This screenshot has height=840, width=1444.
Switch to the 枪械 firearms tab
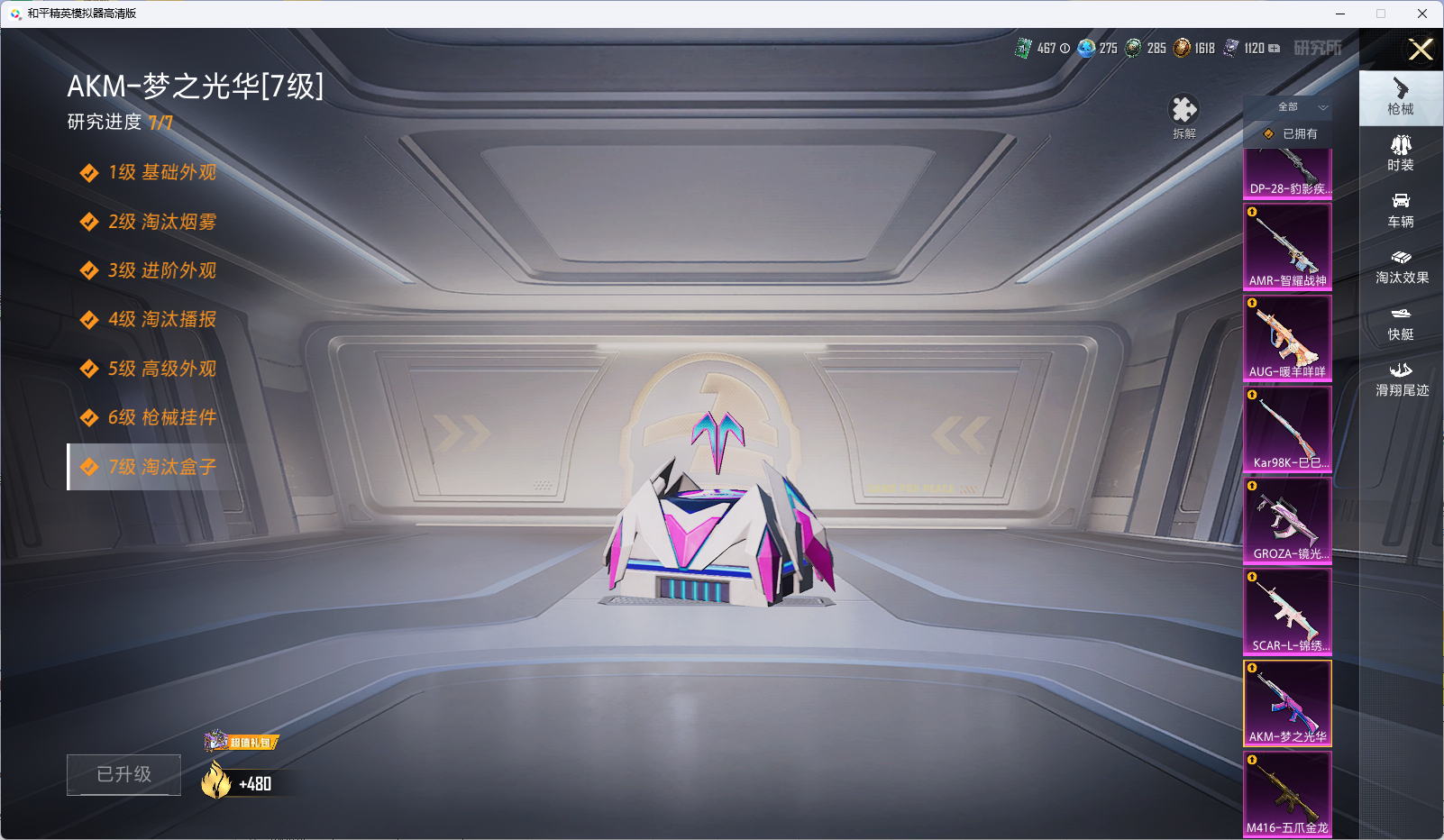[1400, 96]
